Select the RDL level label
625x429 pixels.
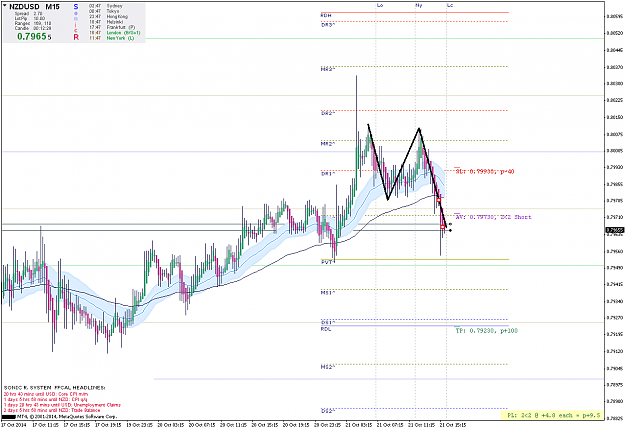point(326,329)
